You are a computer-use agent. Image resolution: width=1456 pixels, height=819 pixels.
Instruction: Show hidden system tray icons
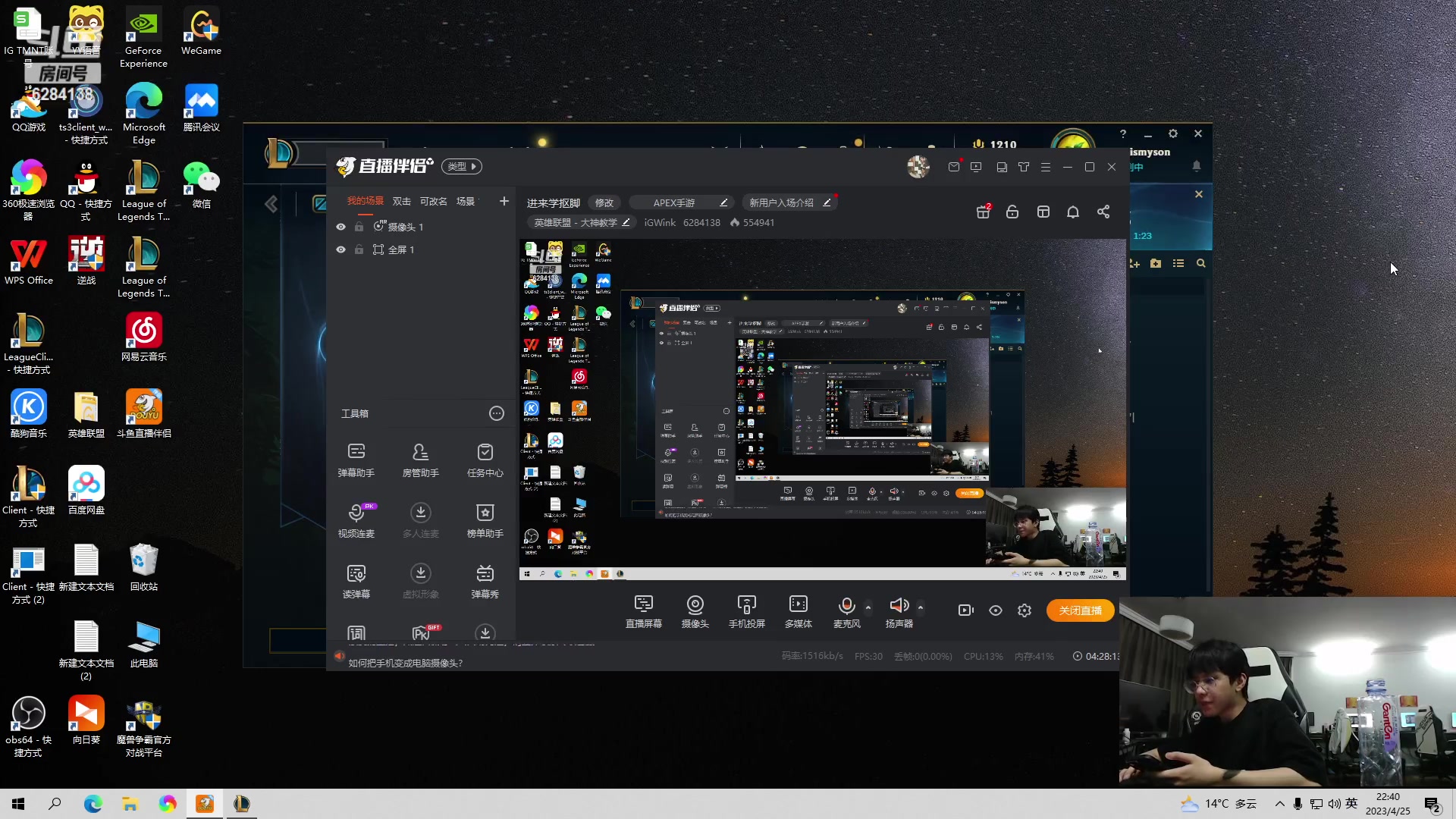click(x=1280, y=804)
